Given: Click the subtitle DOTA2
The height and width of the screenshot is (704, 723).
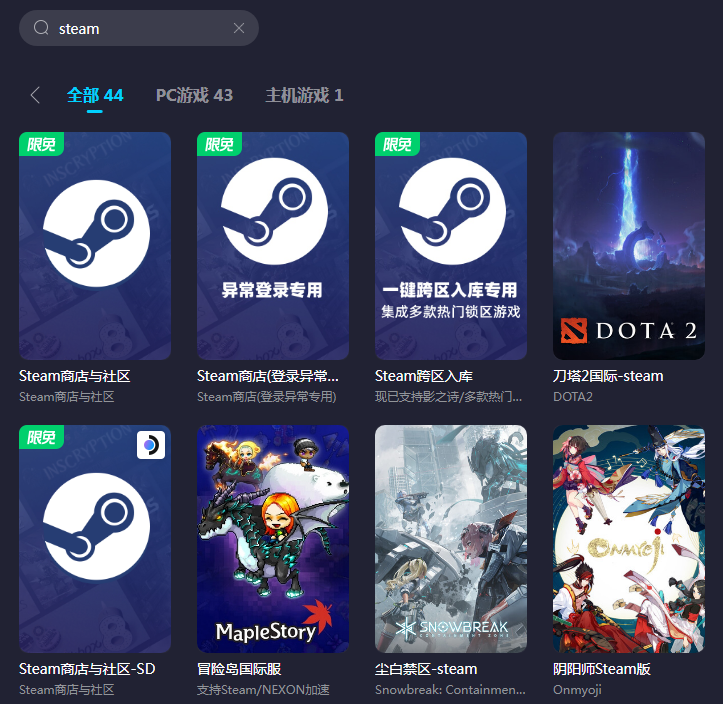Looking at the screenshot, I should (x=573, y=397).
